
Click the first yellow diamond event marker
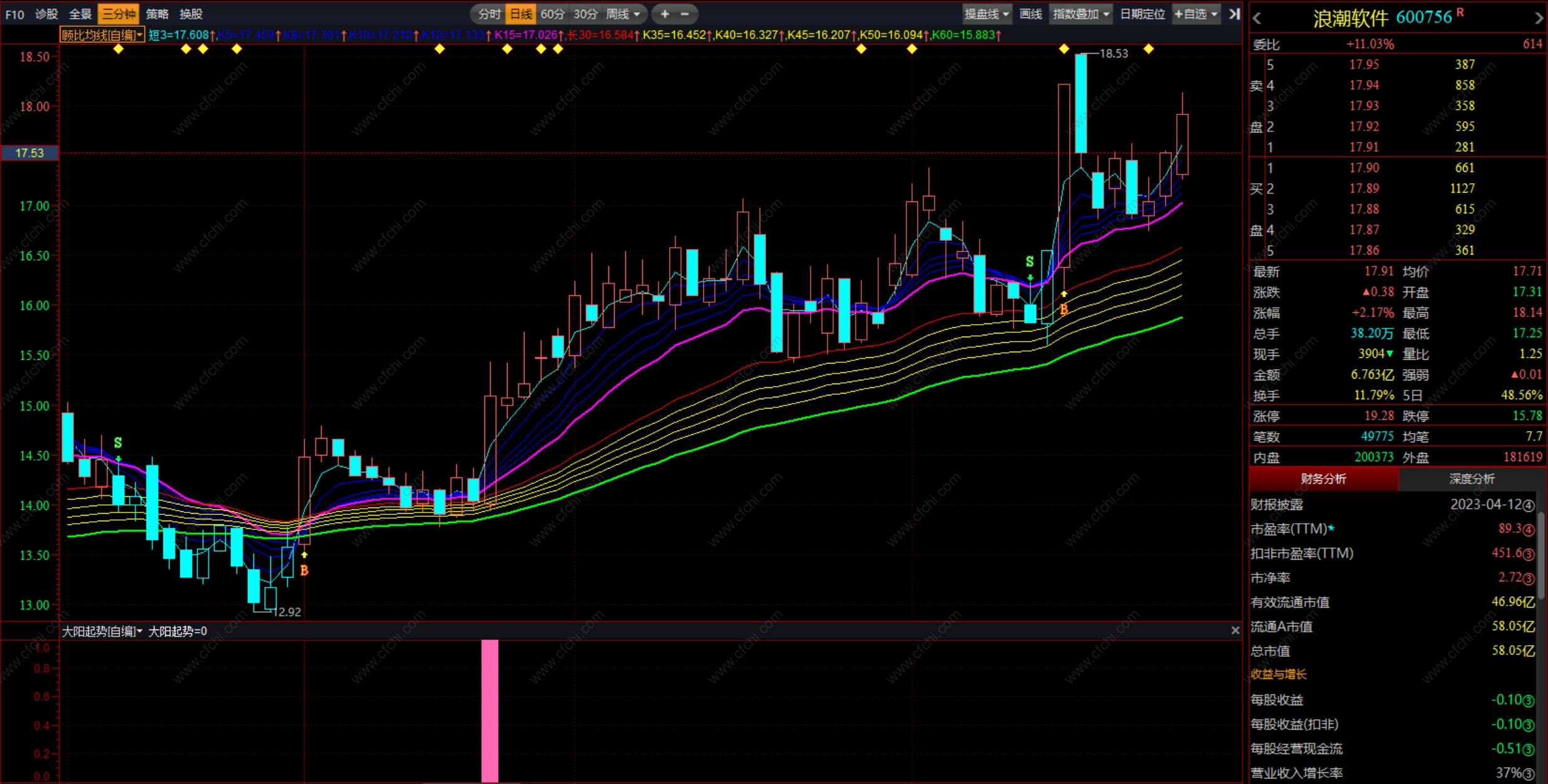click(118, 49)
